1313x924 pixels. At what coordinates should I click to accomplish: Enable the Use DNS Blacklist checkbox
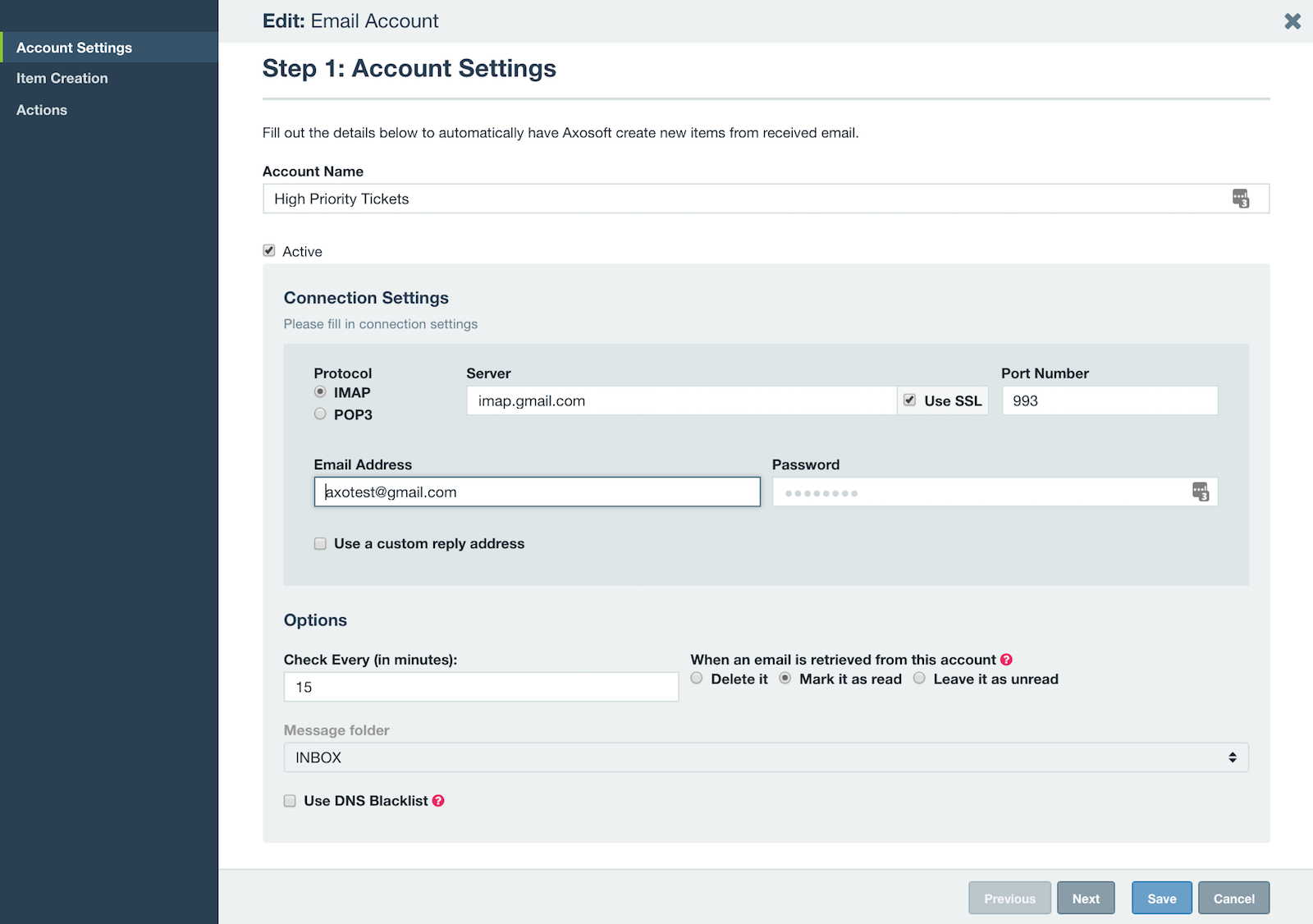pos(290,801)
